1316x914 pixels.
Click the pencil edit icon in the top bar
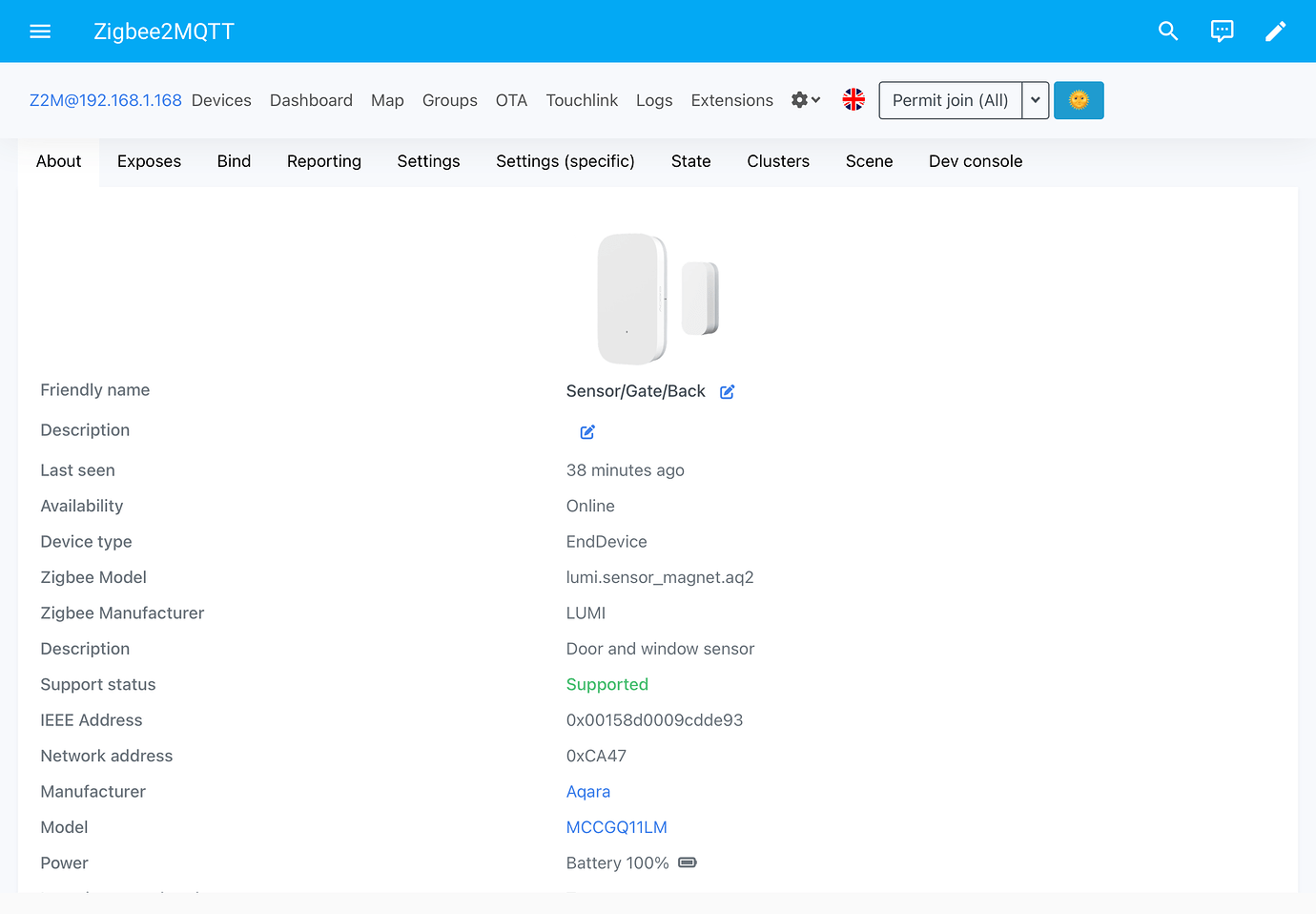pyautogui.click(x=1275, y=31)
